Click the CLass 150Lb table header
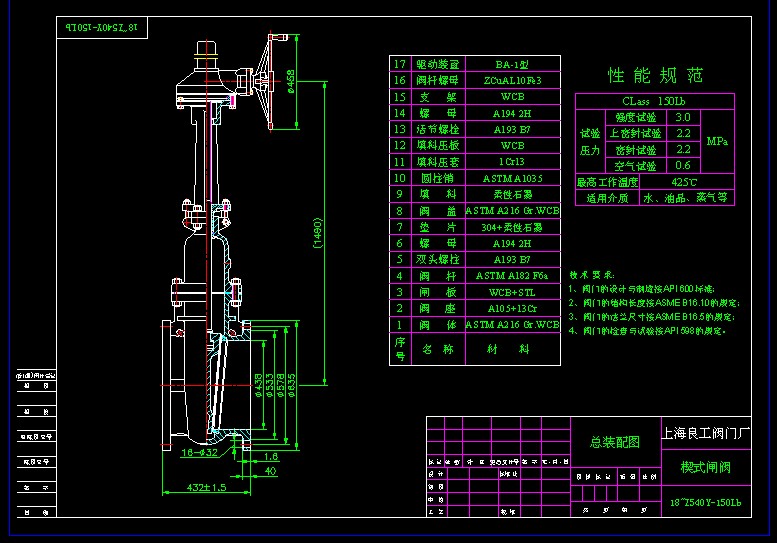777x543 pixels. pos(655,101)
